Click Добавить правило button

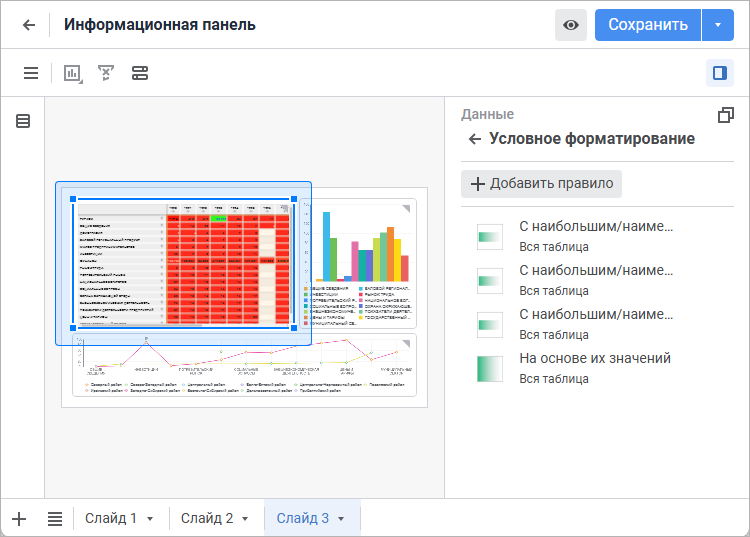(x=541, y=184)
